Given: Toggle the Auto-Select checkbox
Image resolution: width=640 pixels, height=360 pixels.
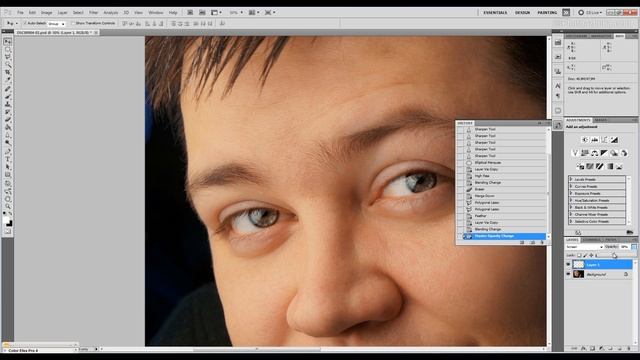Looking at the screenshot, I should pos(25,23).
